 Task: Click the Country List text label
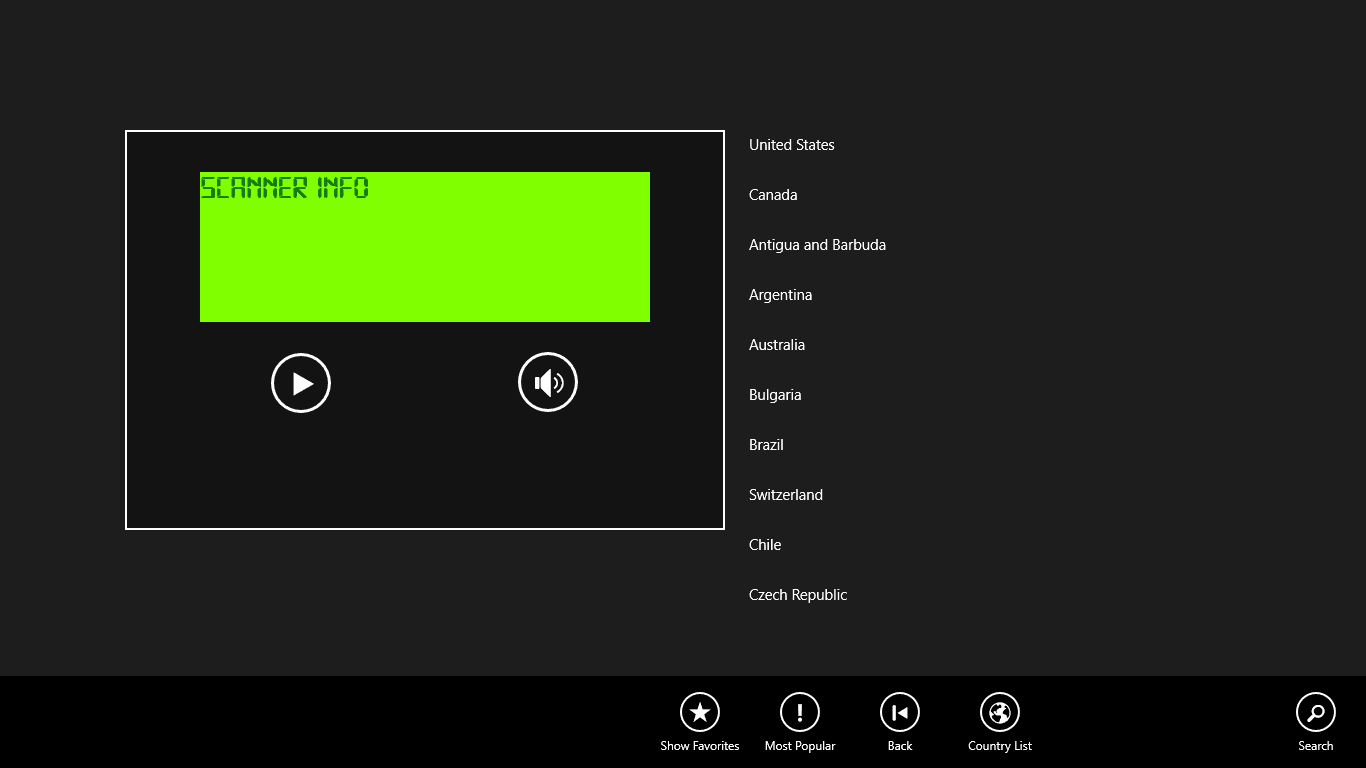tap(1000, 746)
